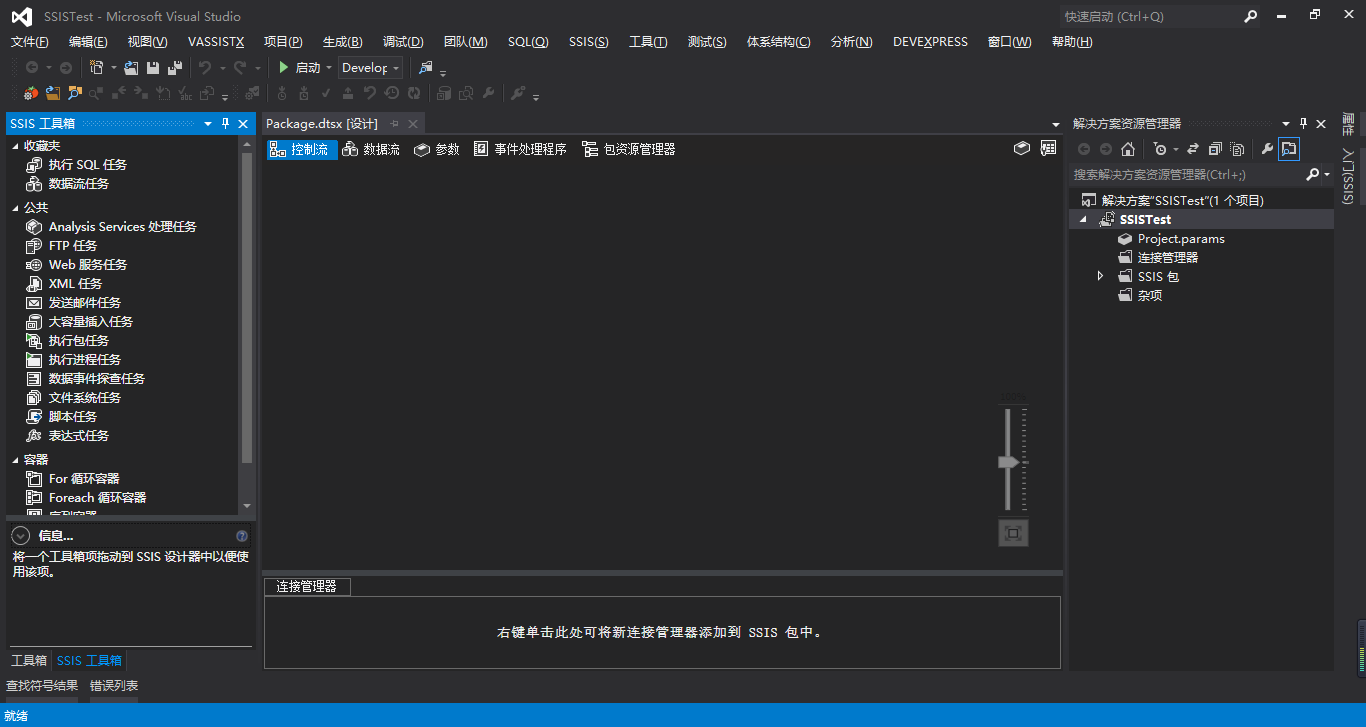Click the single-disk Save icon
Viewport: 1366px width, 727px height.
(x=153, y=67)
